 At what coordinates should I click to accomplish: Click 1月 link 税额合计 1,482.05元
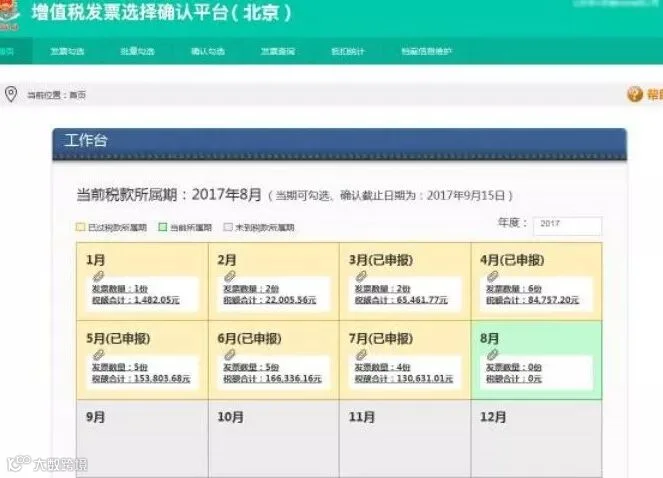136,300
